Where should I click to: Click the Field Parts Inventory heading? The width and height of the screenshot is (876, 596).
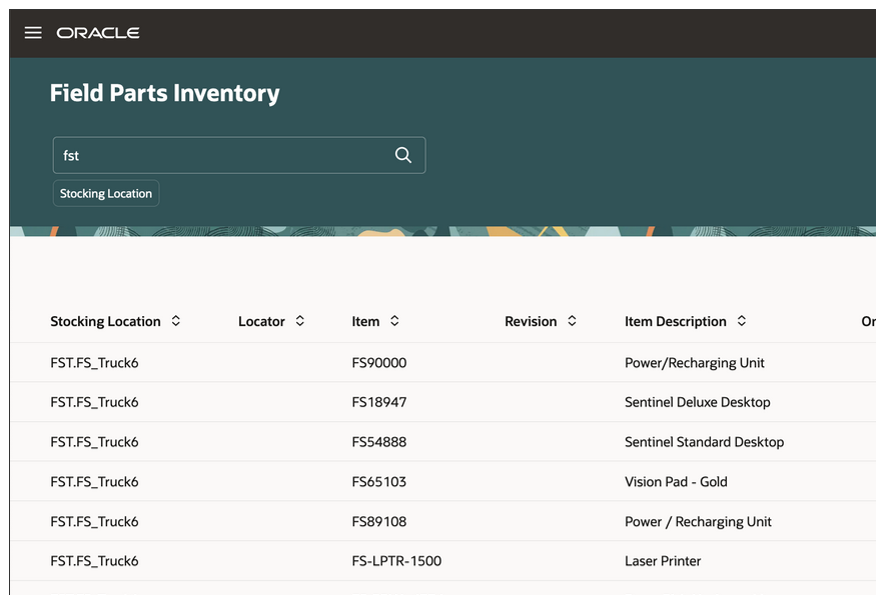coord(165,93)
